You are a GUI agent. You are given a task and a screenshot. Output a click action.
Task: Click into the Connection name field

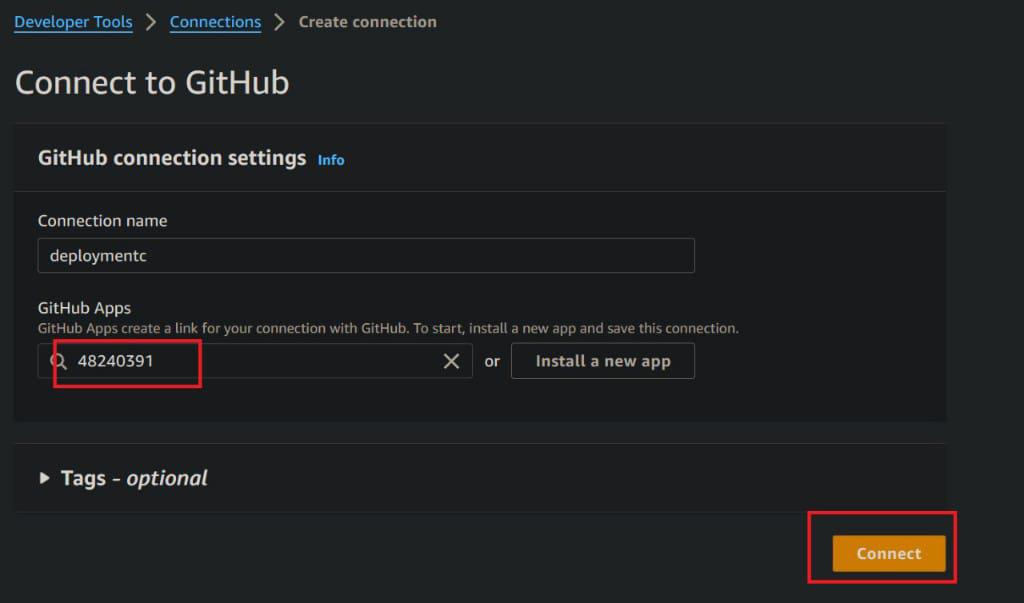[366, 255]
